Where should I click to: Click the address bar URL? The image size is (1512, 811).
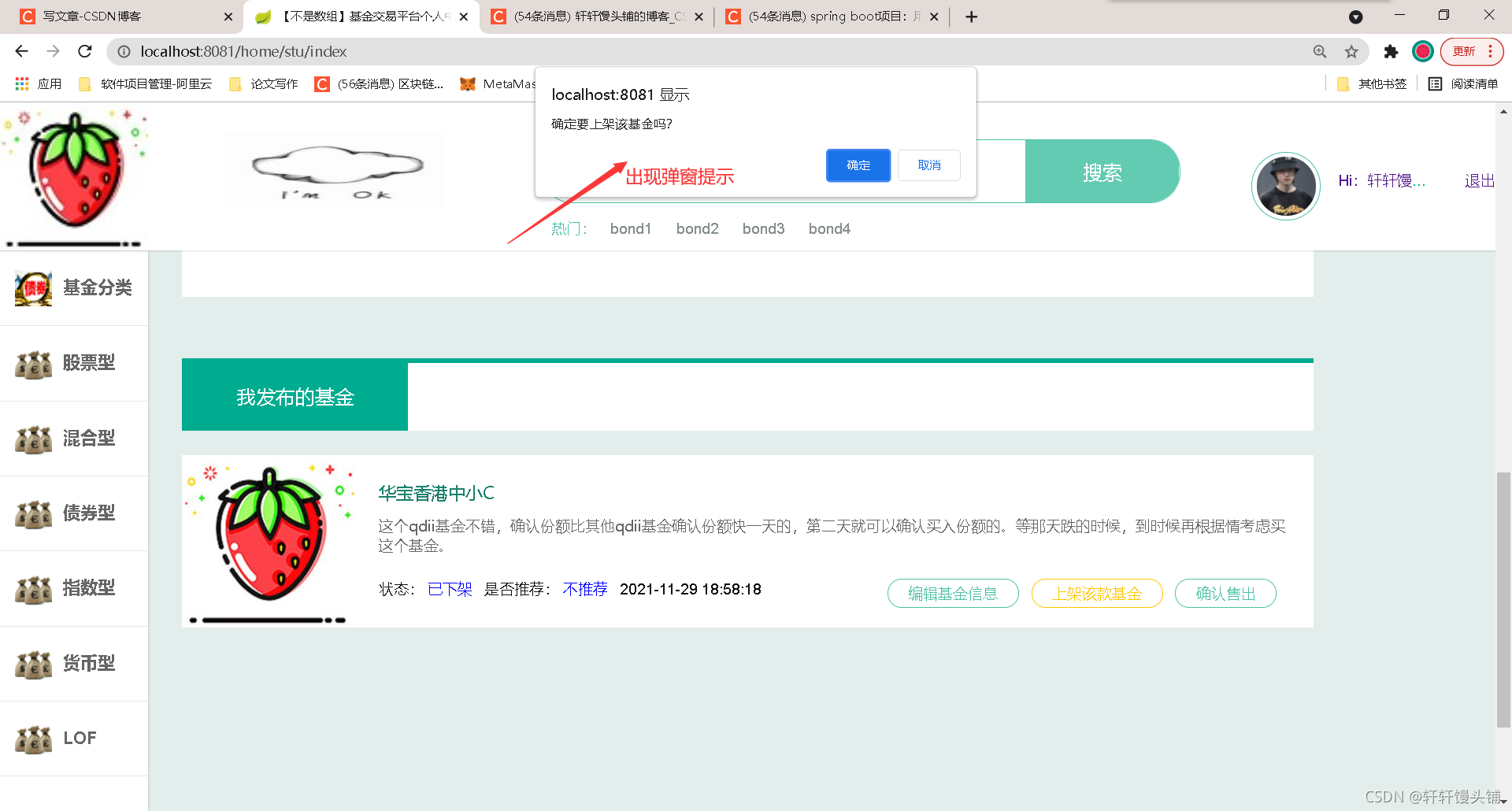244,52
